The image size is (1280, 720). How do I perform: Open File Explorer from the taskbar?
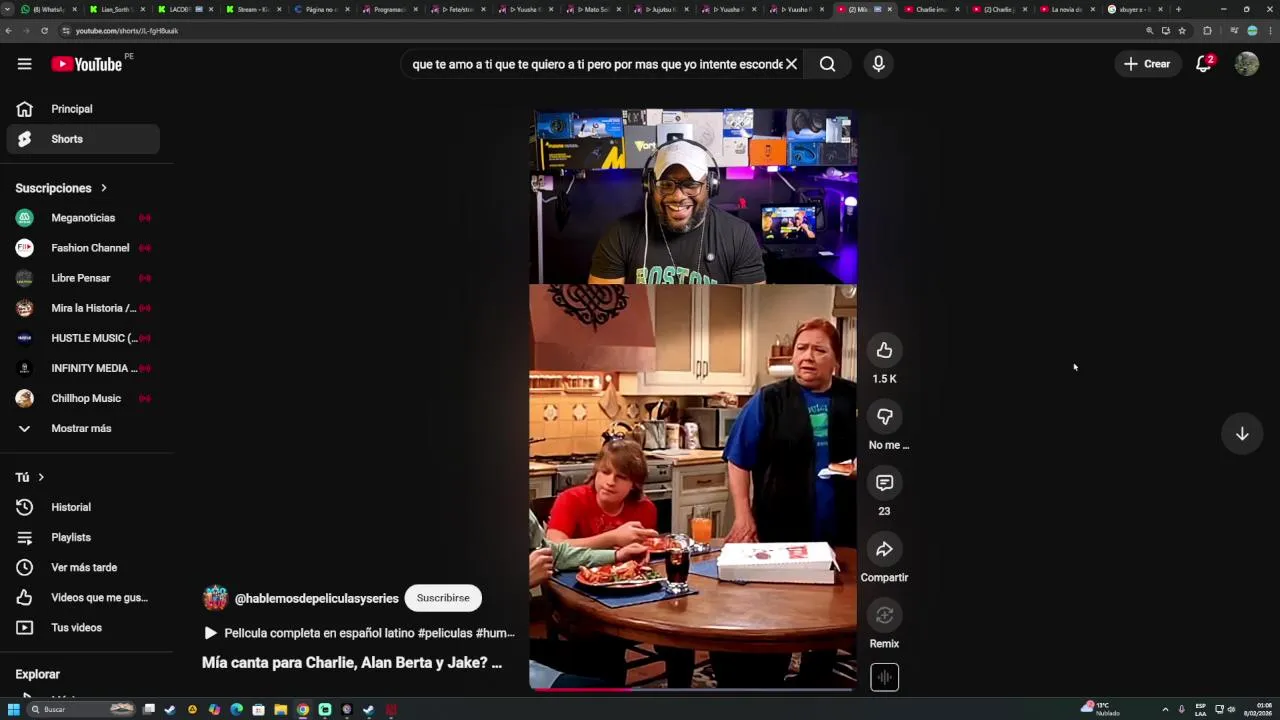(x=281, y=710)
